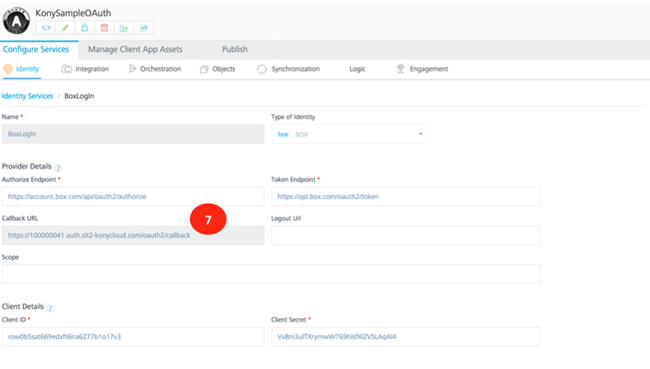The width and height of the screenshot is (650, 369).
Task: Open the Objects services tab
Action: (x=218, y=69)
